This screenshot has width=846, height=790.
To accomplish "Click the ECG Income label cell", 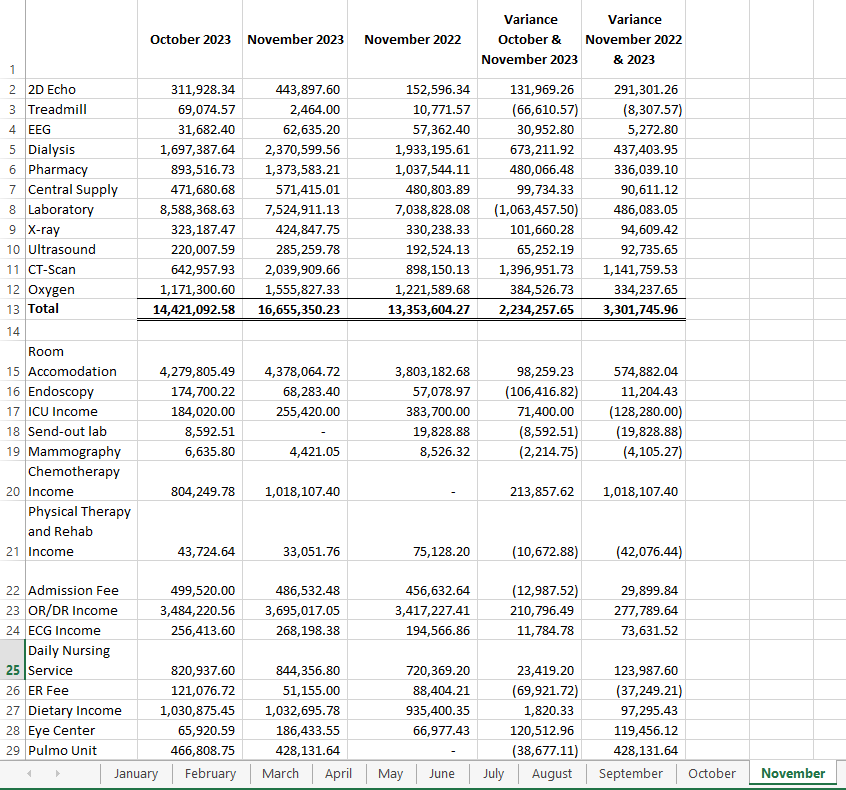I will tap(81, 630).
